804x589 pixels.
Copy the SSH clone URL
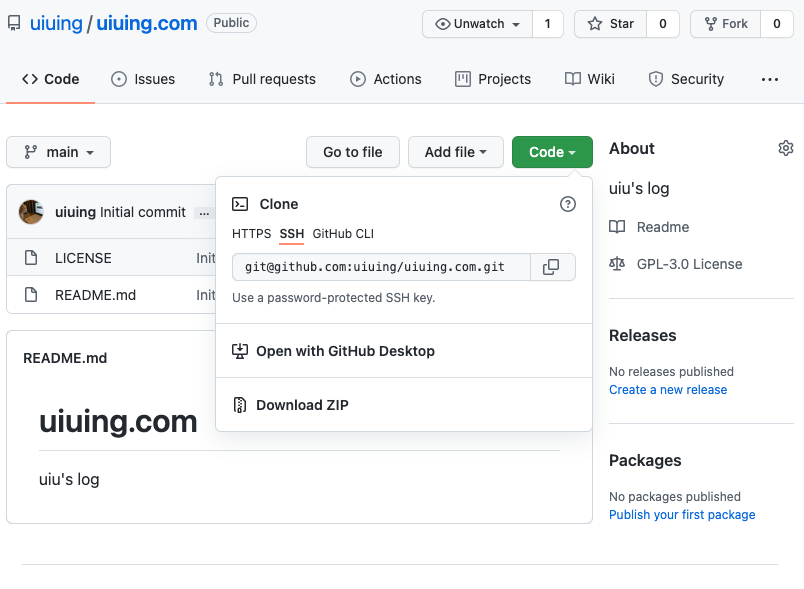click(x=551, y=267)
